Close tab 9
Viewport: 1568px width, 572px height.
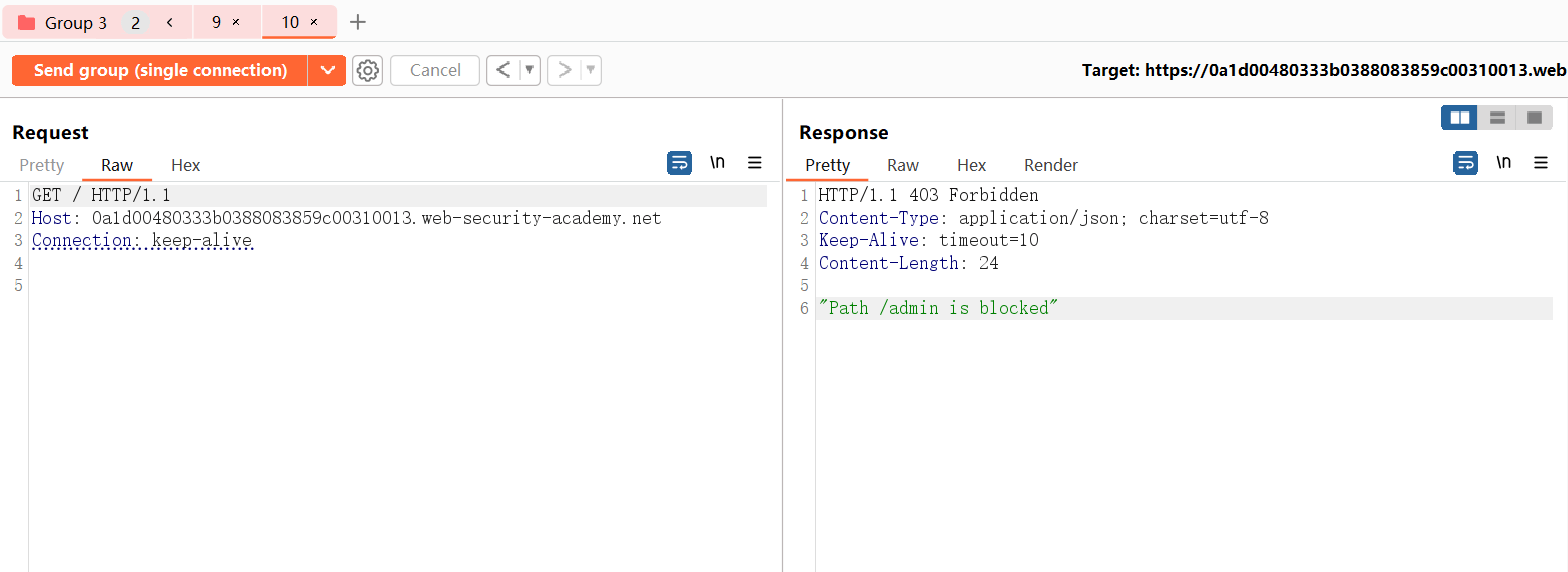pos(236,22)
